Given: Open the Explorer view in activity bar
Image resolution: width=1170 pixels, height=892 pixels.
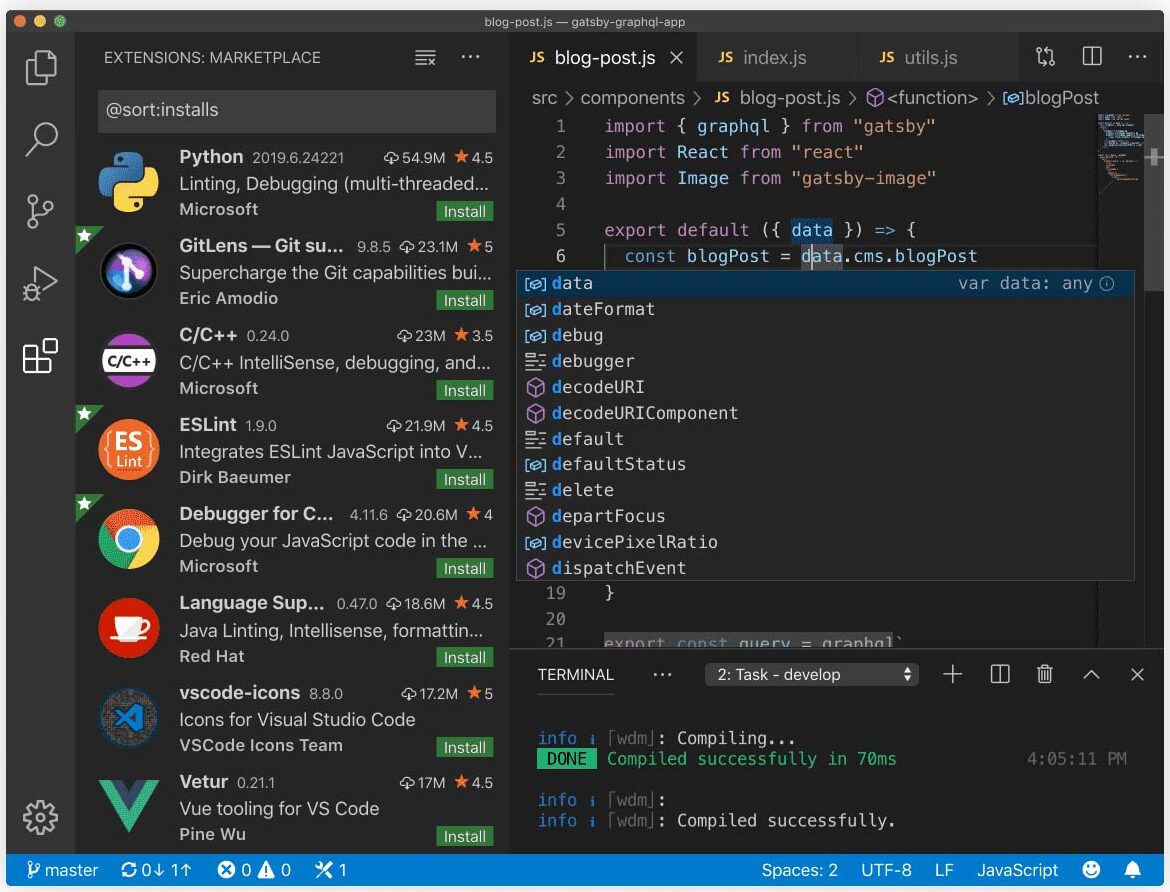Looking at the screenshot, I should point(41,67).
